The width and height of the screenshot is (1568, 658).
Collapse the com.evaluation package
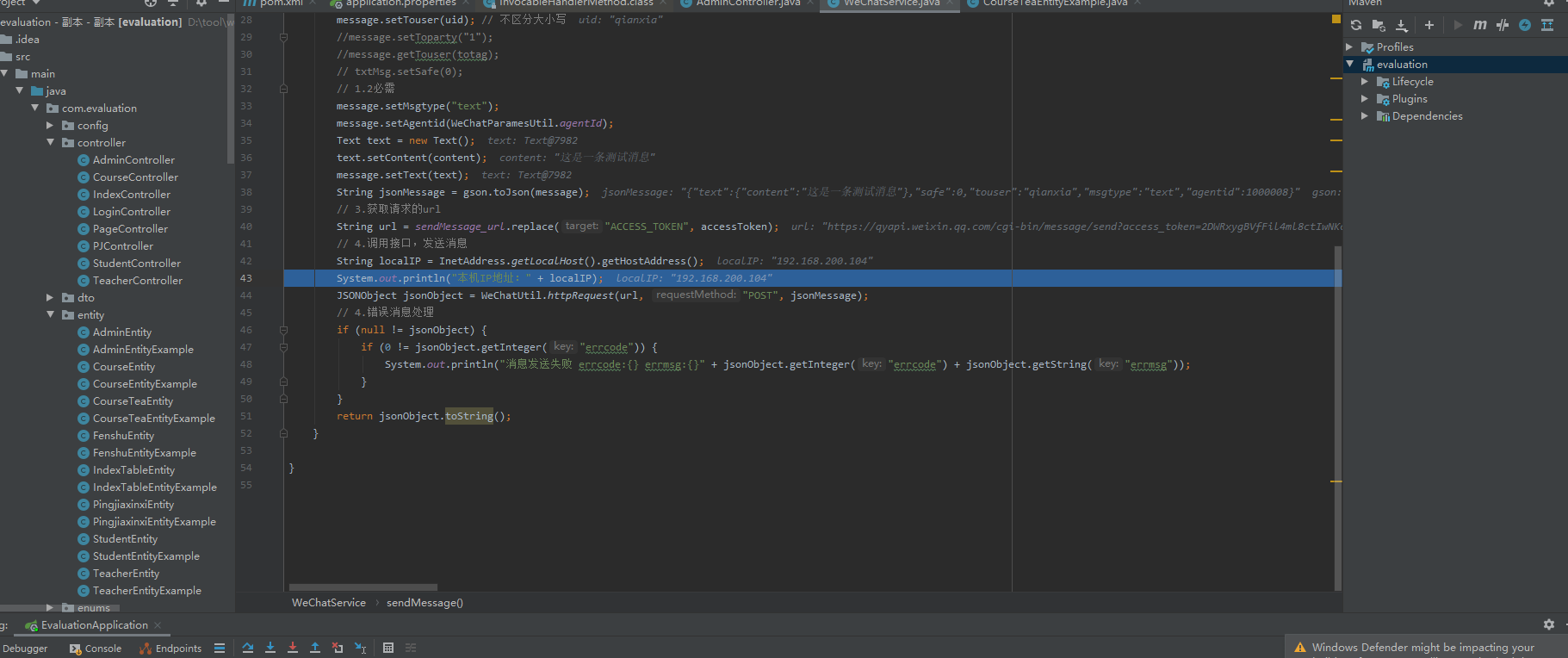[34, 109]
